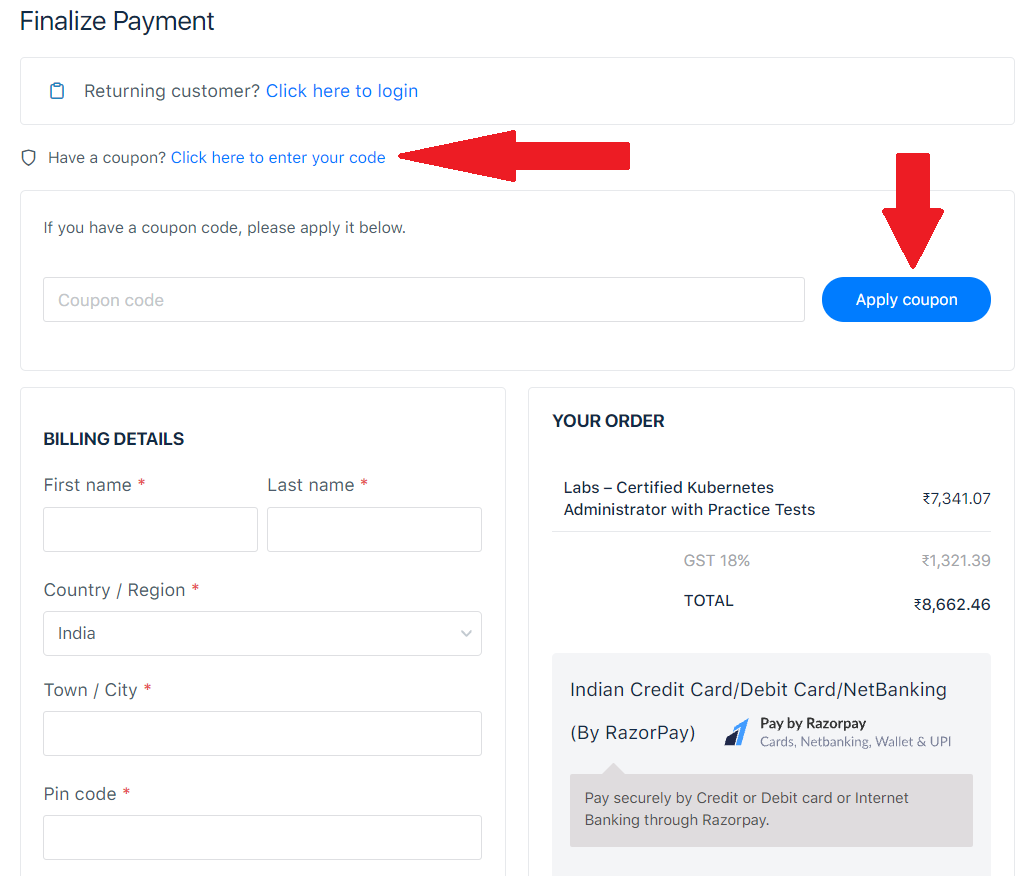This screenshot has width=1036, height=876.
Task: Click the shield icon next to coupon question
Action: click(28, 157)
